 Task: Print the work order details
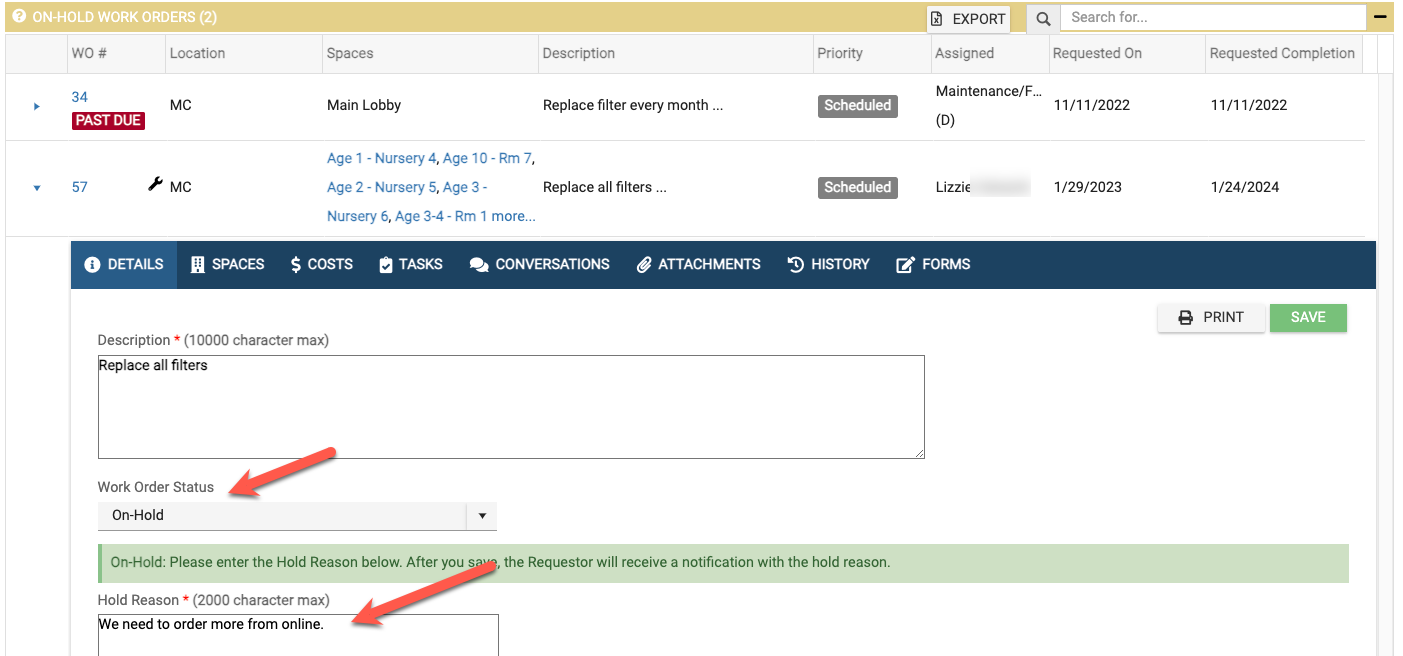1211,317
